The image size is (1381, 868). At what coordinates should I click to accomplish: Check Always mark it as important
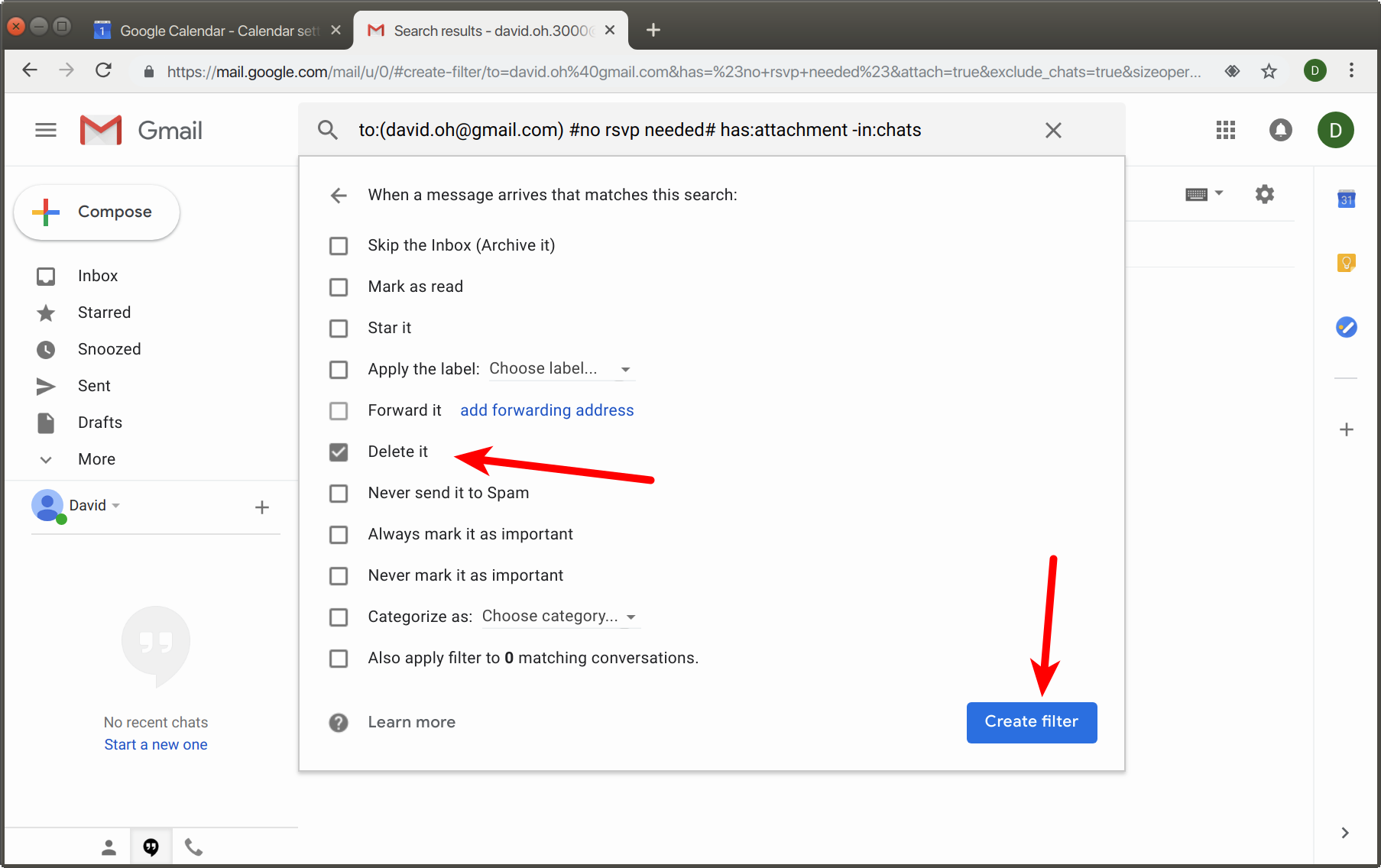(x=339, y=535)
